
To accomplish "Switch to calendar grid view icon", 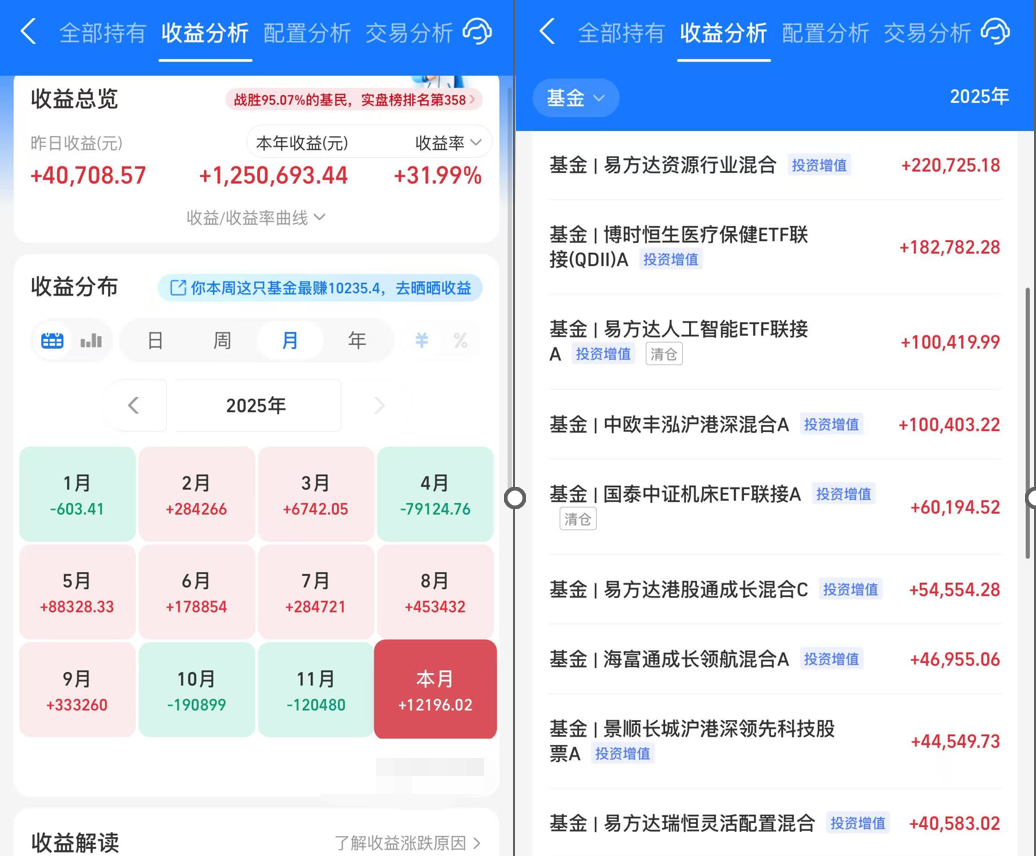I will click(52, 341).
